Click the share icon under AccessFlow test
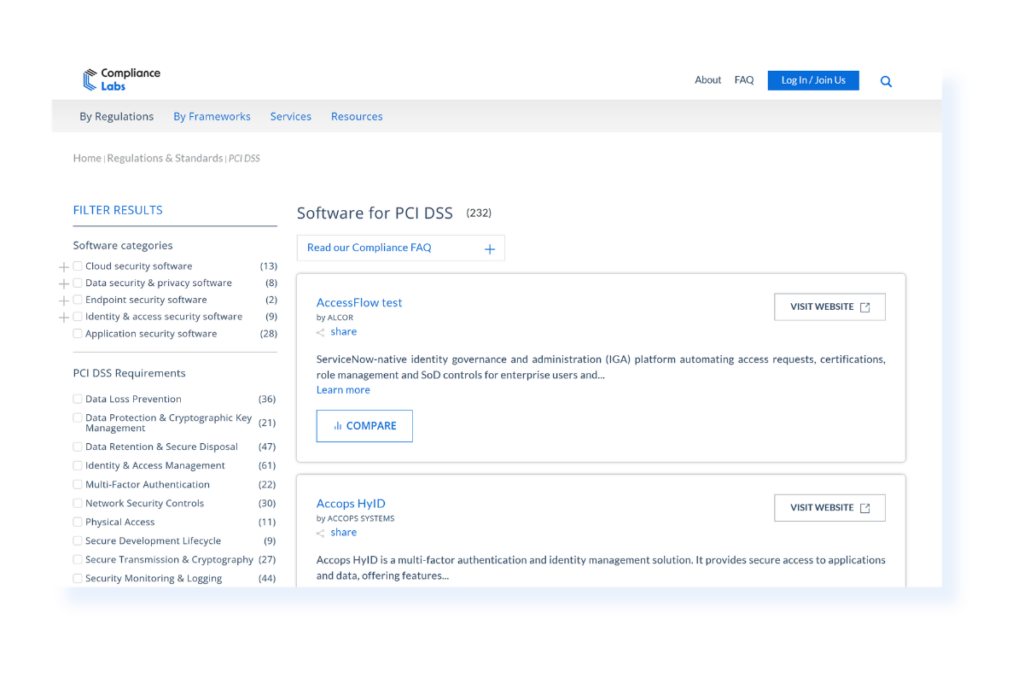1024x683 pixels. coord(321,332)
